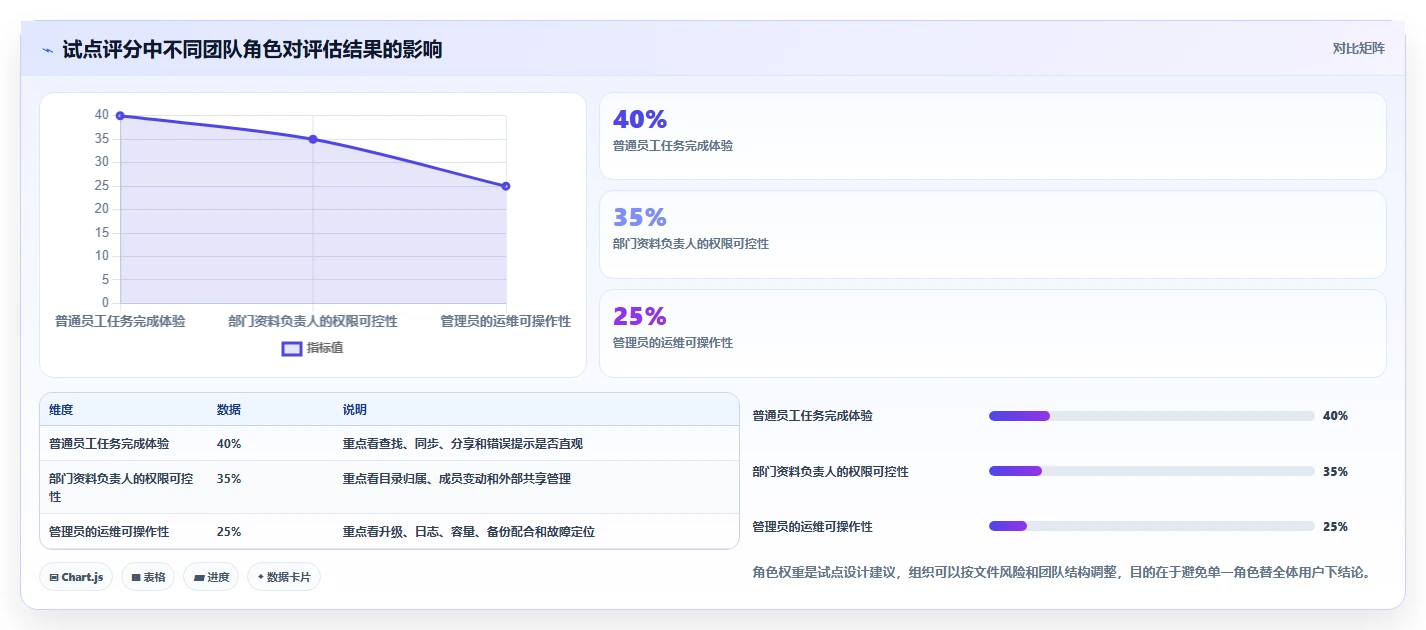
Task: Click the 对比矩阵 label in header
Action: [1358, 48]
